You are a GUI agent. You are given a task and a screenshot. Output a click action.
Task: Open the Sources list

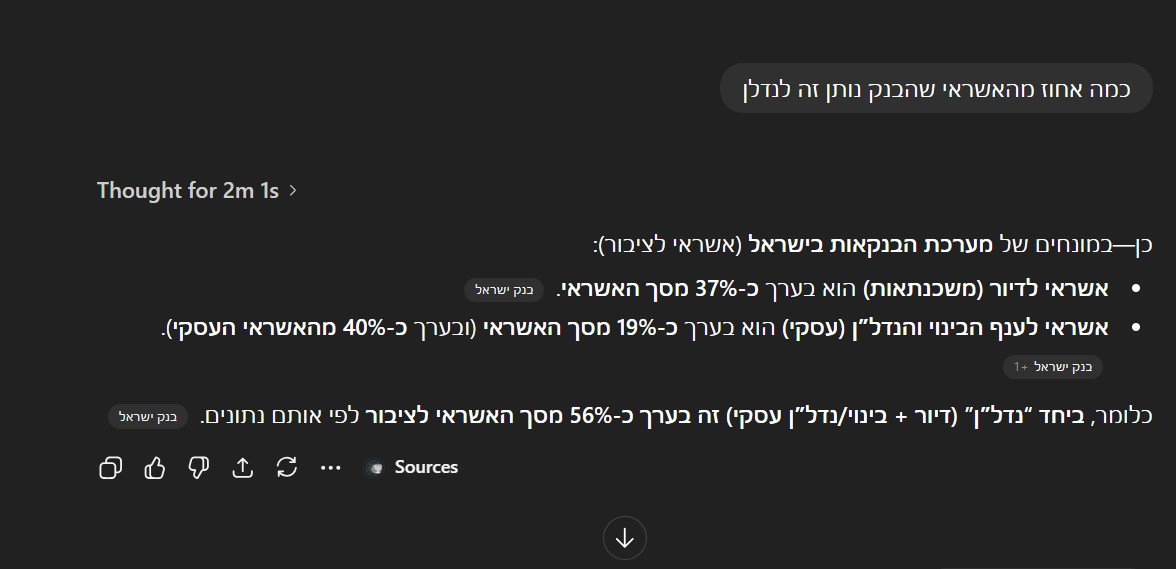pos(412,467)
